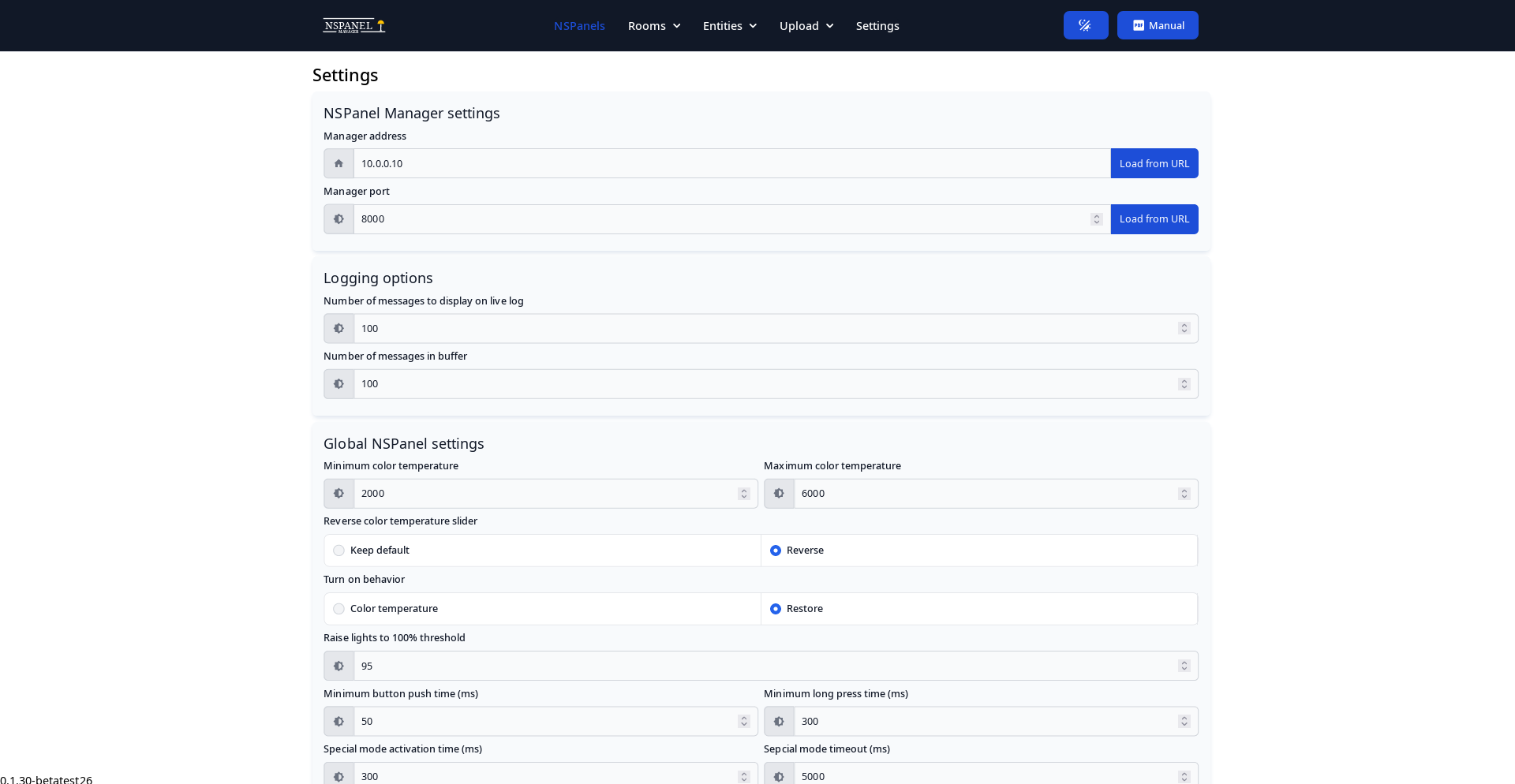Adjust Maximum color temperature stepper

[x=1184, y=494]
